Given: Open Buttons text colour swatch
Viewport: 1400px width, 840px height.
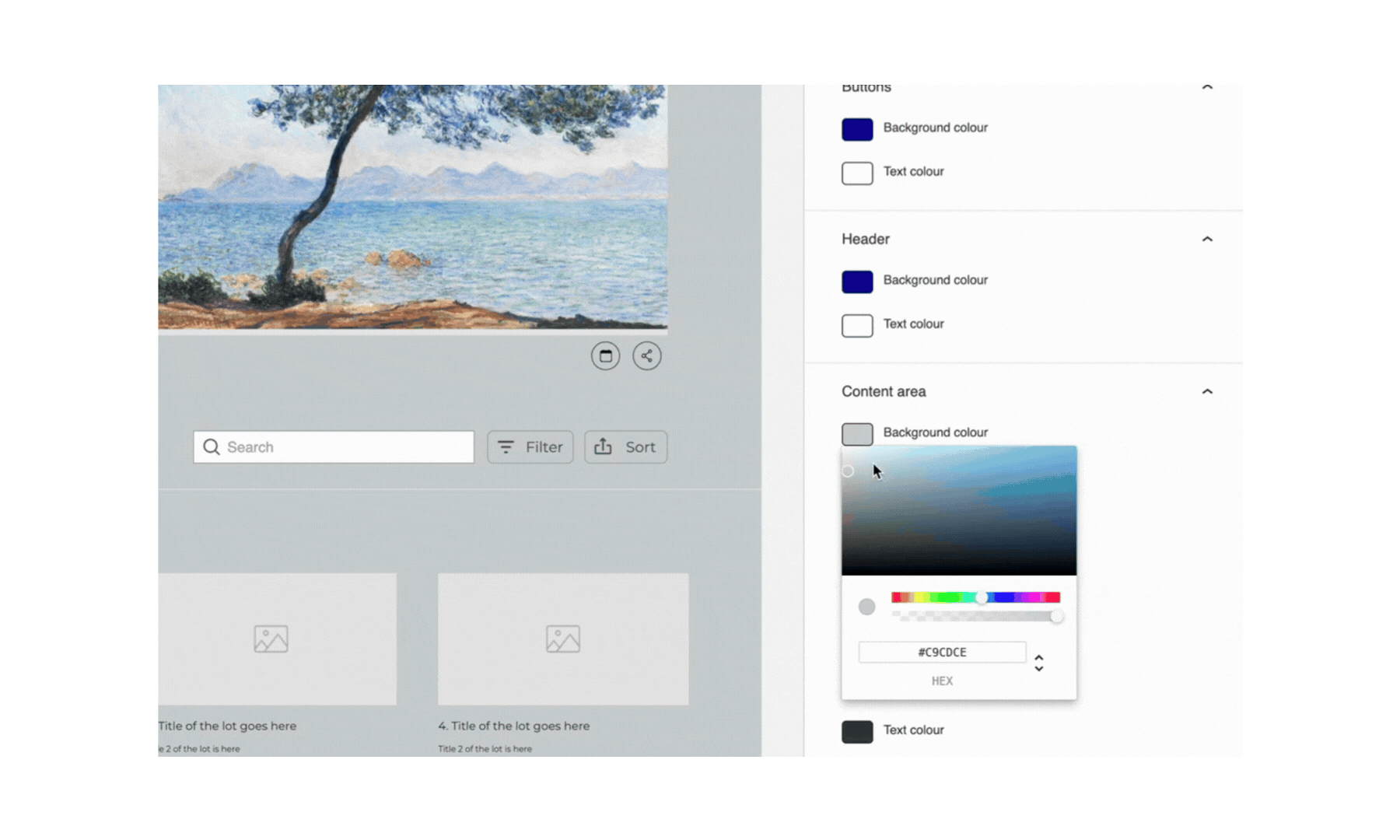Looking at the screenshot, I should [x=857, y=173].
